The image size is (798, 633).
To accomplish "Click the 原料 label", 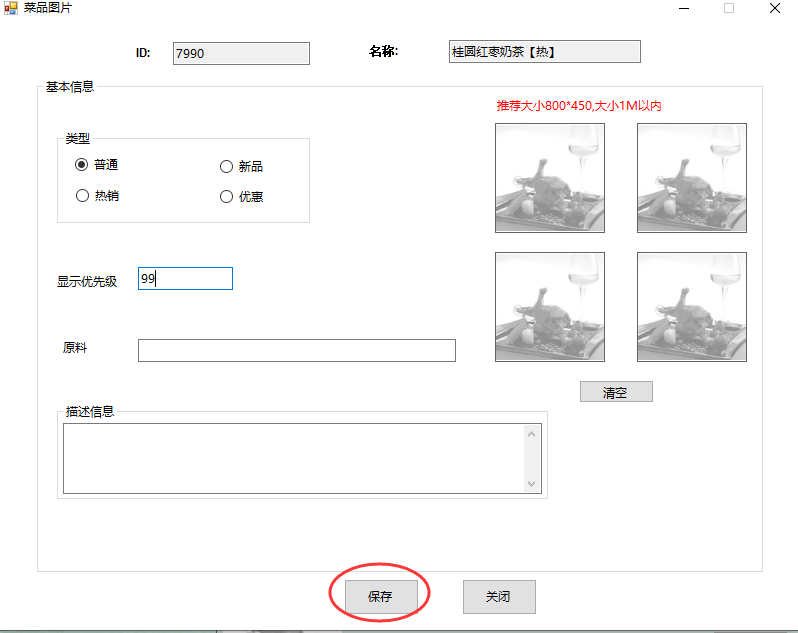I will coord(75,348).
